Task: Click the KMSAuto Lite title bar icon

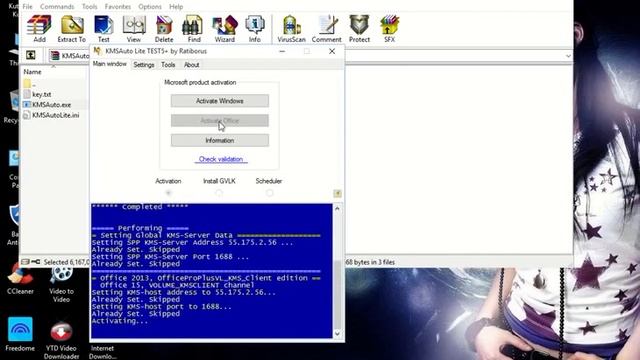Action: (x=97, y=51)
